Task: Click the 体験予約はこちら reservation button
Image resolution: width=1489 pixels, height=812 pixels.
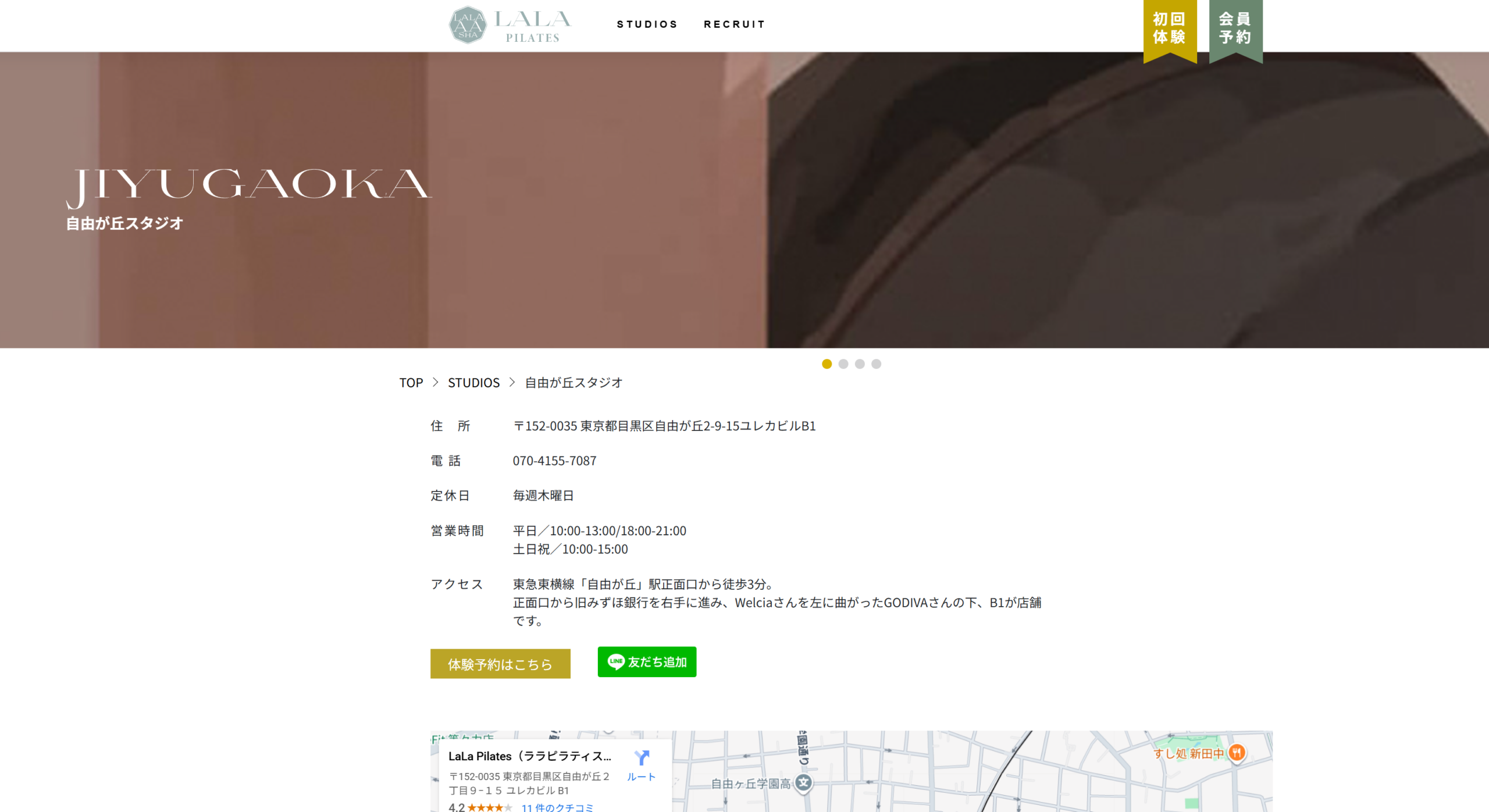Action: tap(500, 663)
